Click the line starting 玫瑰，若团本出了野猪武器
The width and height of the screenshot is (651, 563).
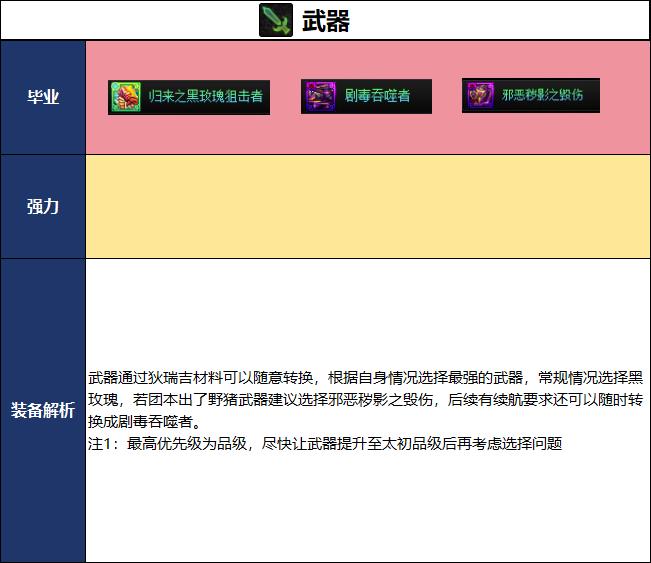365,400
